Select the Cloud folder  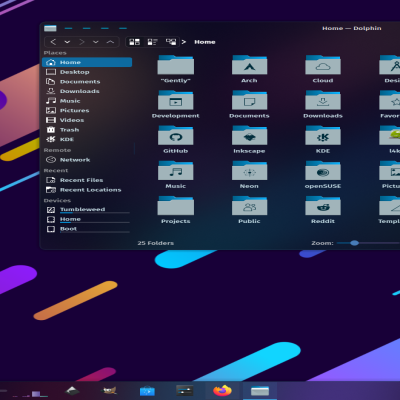click(323, 69)
